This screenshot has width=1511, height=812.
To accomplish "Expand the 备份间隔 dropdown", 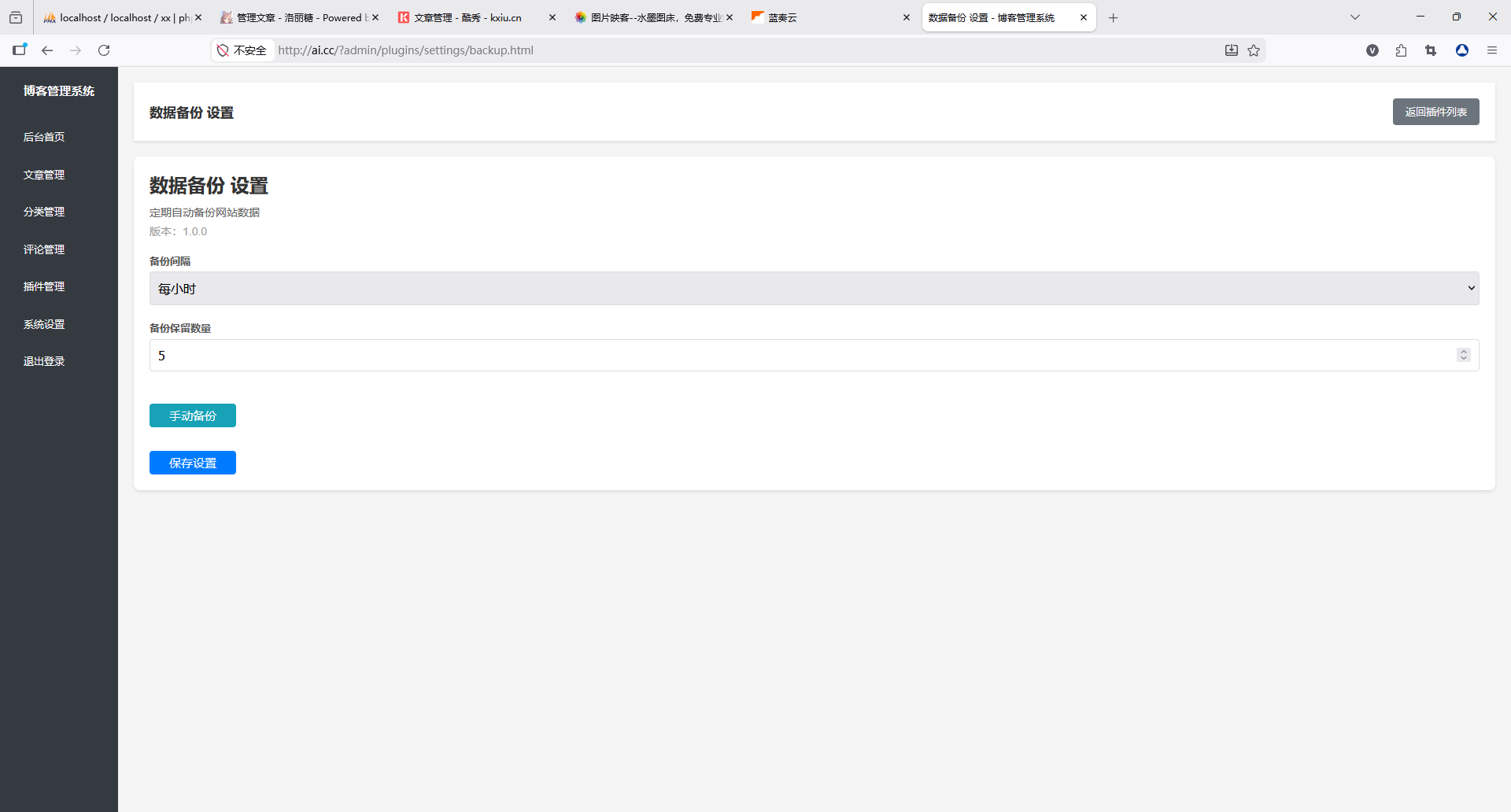I will [814, 289].
